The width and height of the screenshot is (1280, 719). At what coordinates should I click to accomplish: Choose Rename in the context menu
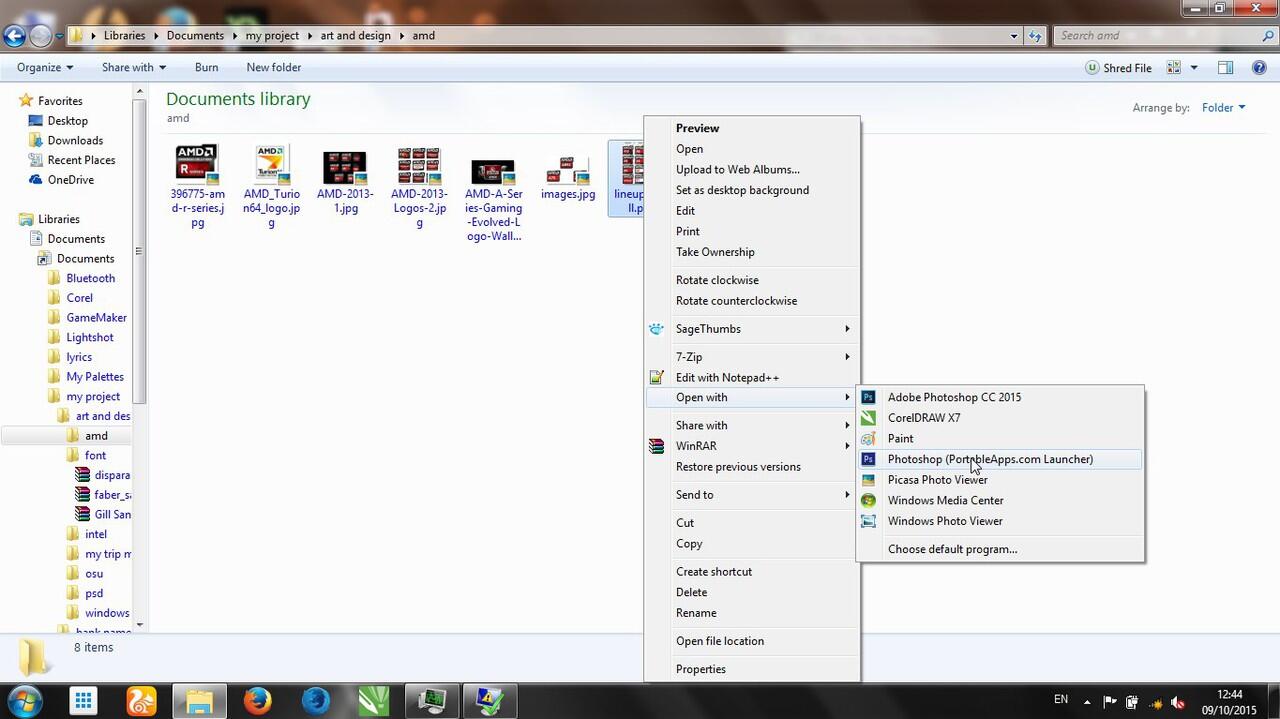(x=752, y=613)
